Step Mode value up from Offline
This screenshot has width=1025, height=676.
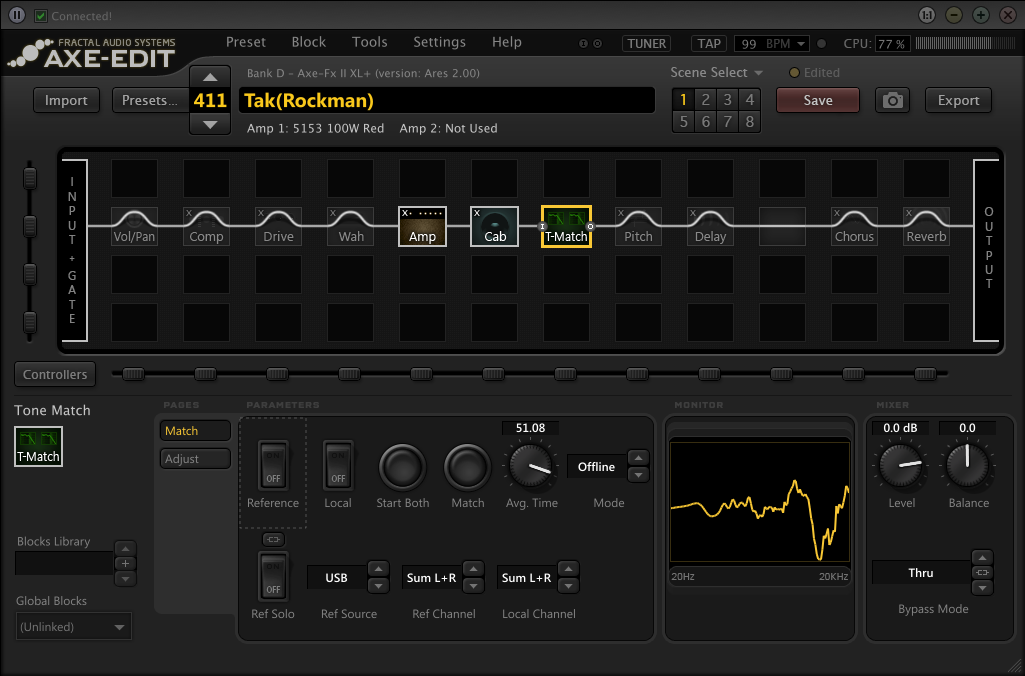pyautogui.click(x=638, y=458)
